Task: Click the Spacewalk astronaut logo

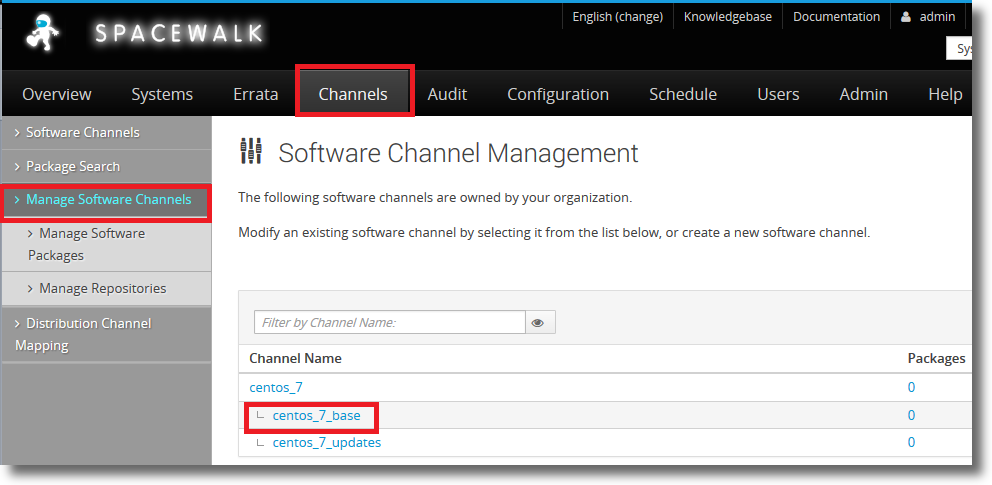Action: [43, 33]
